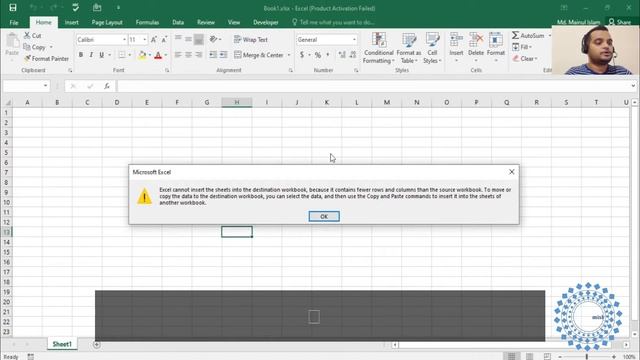Click the Copy command icon
640x360 pixels.
click(27, 47)
